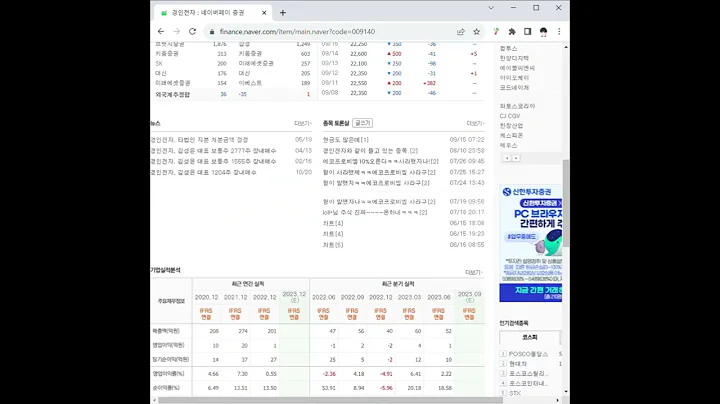Open news about 2777주 장내매수
The width and height of the screenshot is (720, 404).
(214, 151)
